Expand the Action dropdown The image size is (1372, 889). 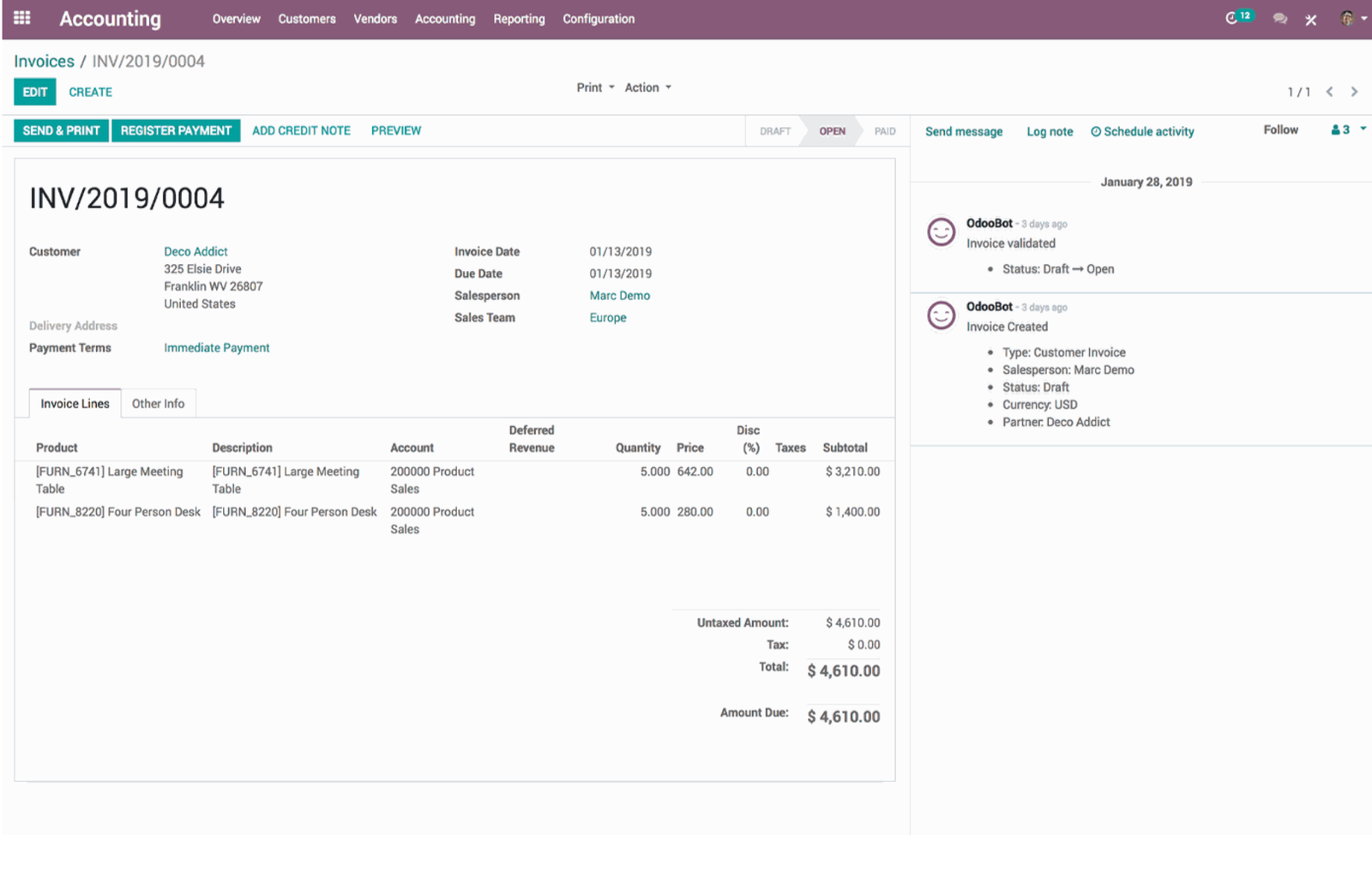648,87
